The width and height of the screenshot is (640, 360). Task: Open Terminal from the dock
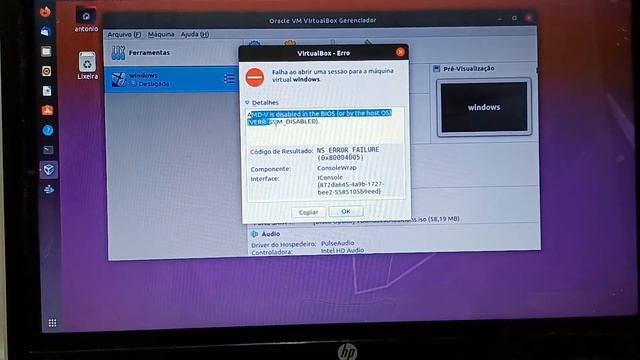coord(48,150)
